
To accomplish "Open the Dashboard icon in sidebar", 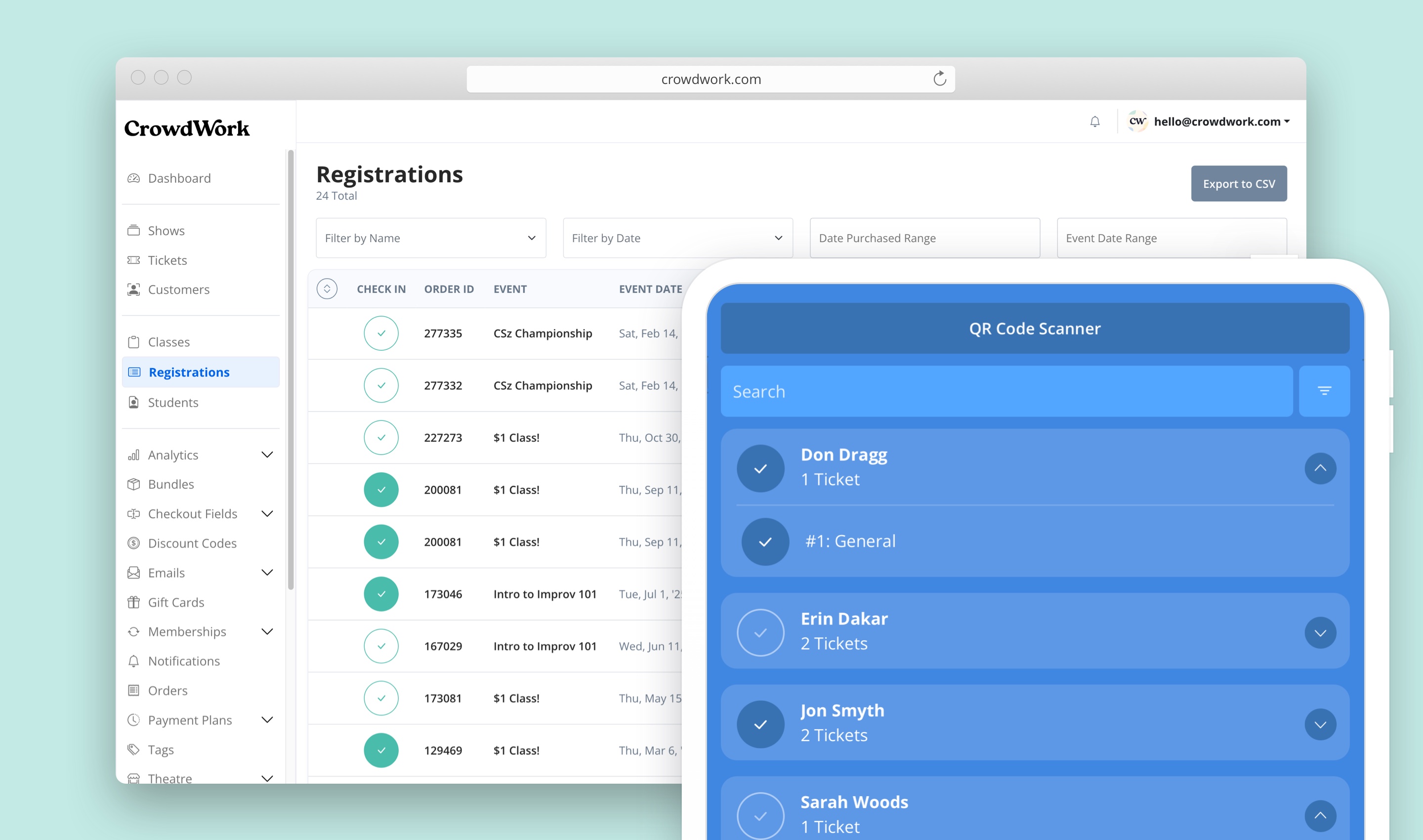I will click(133, 178).
